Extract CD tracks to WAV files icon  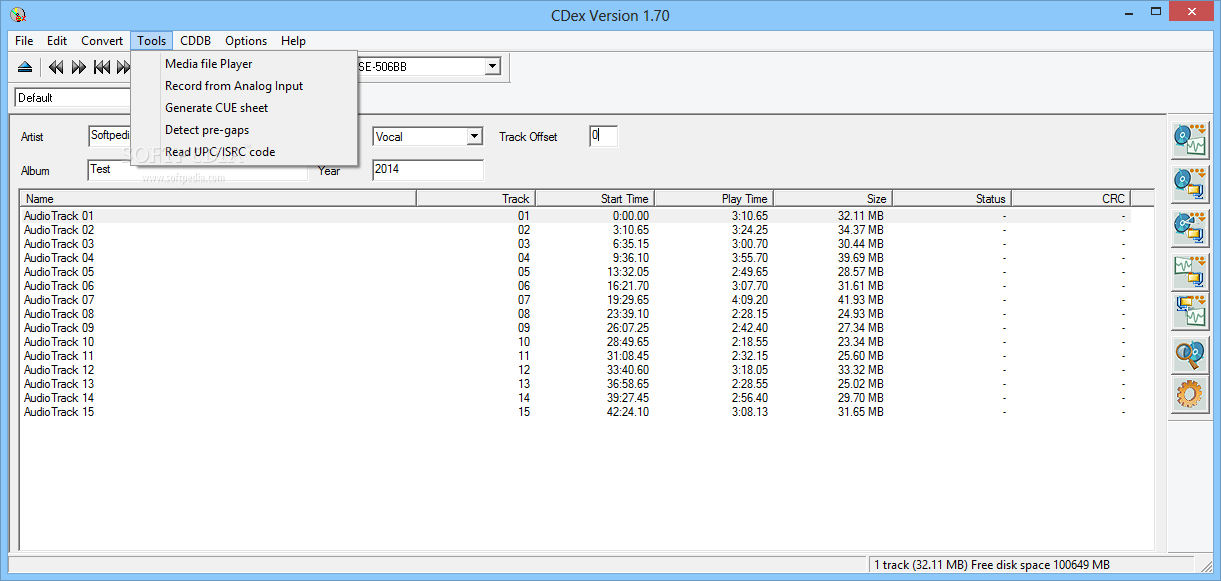click(1189, 140)
